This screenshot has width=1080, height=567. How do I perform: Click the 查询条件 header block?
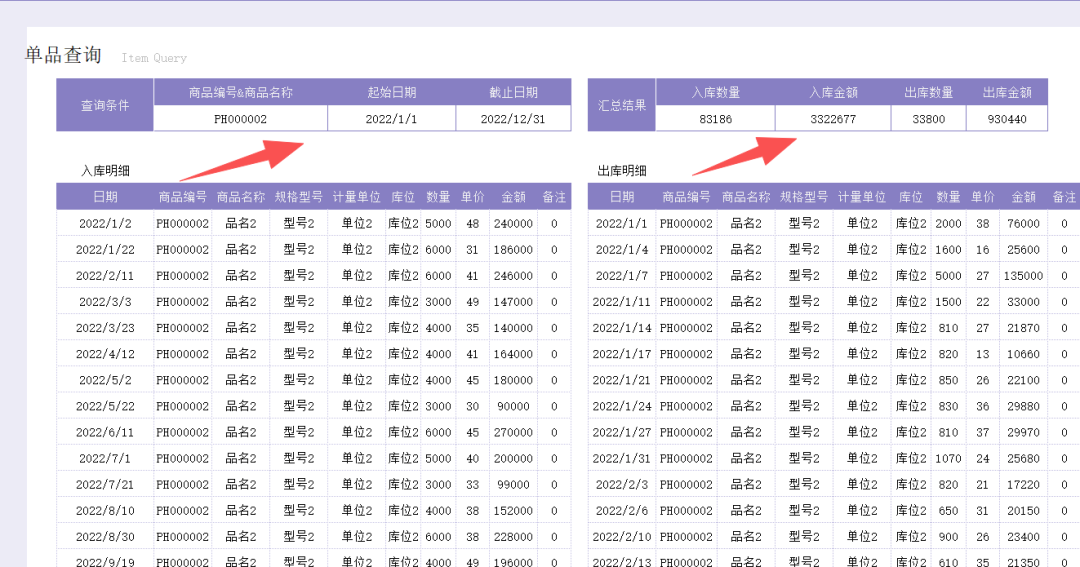[105, 105]
